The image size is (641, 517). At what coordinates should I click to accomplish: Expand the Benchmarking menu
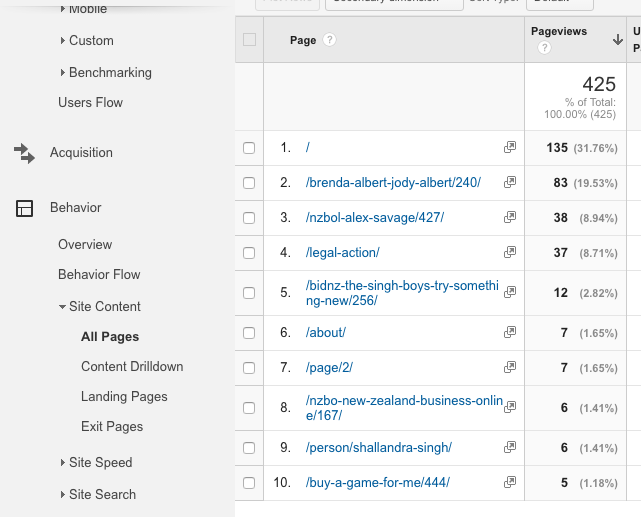click(110, 73)
